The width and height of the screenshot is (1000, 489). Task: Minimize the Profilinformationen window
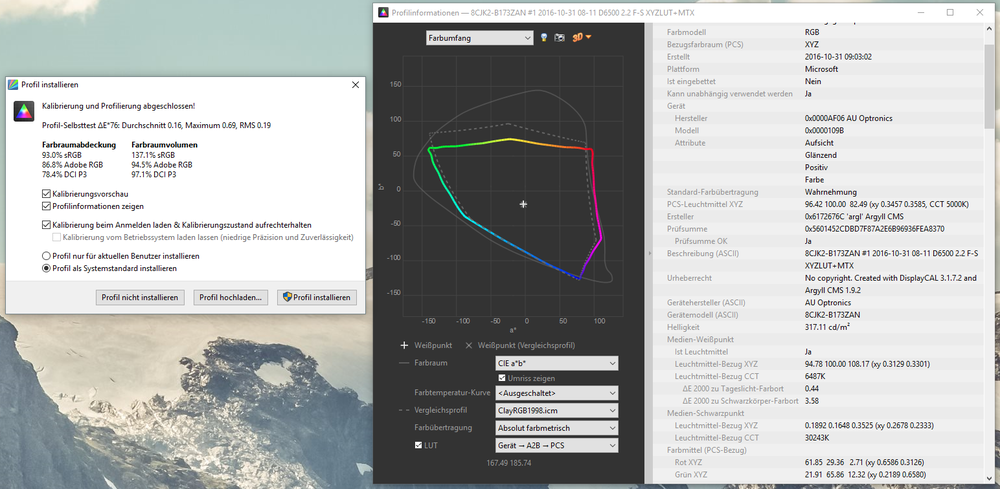coord(921,12)
